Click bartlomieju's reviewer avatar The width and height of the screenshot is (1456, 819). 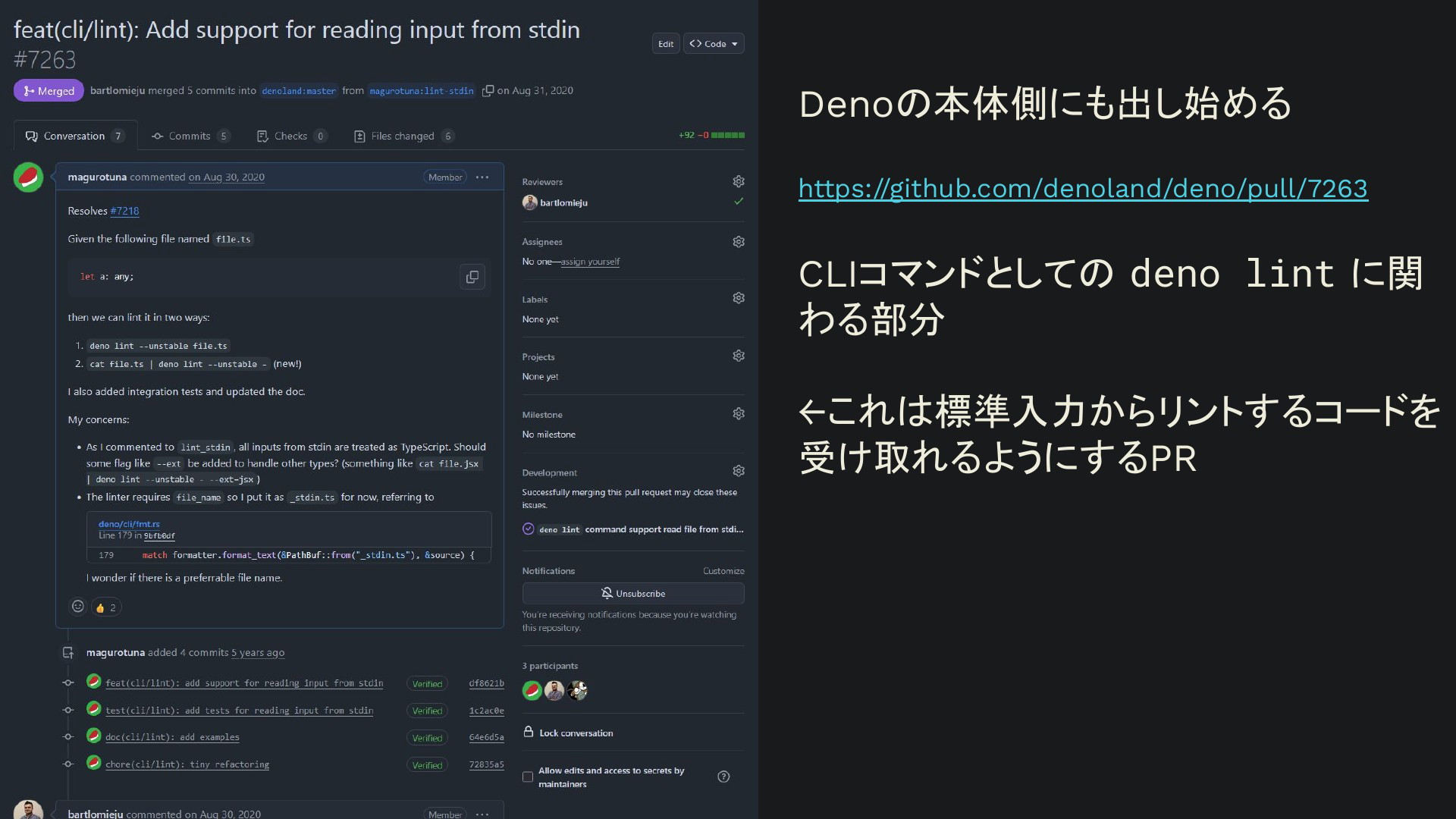pos(529,202)
